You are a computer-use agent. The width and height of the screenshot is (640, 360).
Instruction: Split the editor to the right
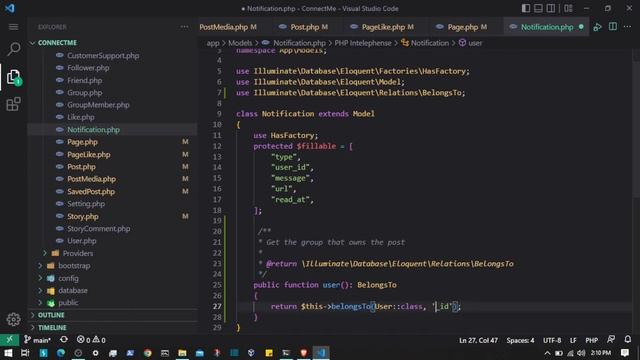pos(613,27)
